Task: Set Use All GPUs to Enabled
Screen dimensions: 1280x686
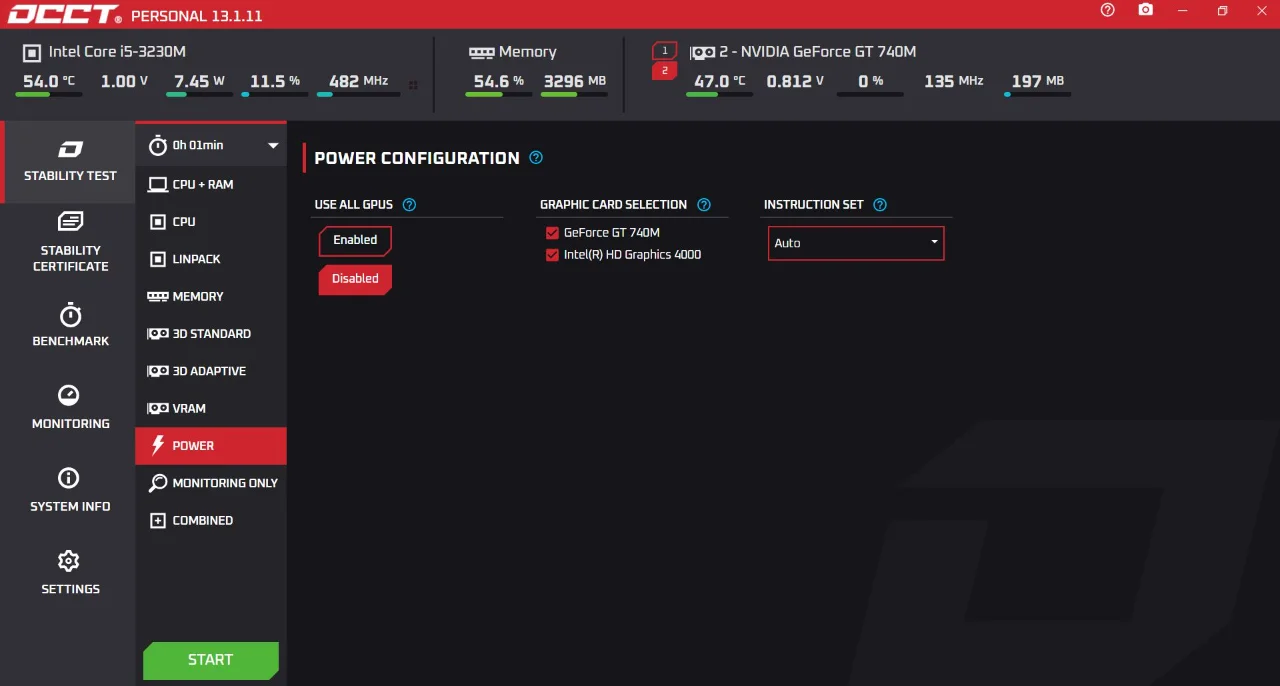Action: 355,241
